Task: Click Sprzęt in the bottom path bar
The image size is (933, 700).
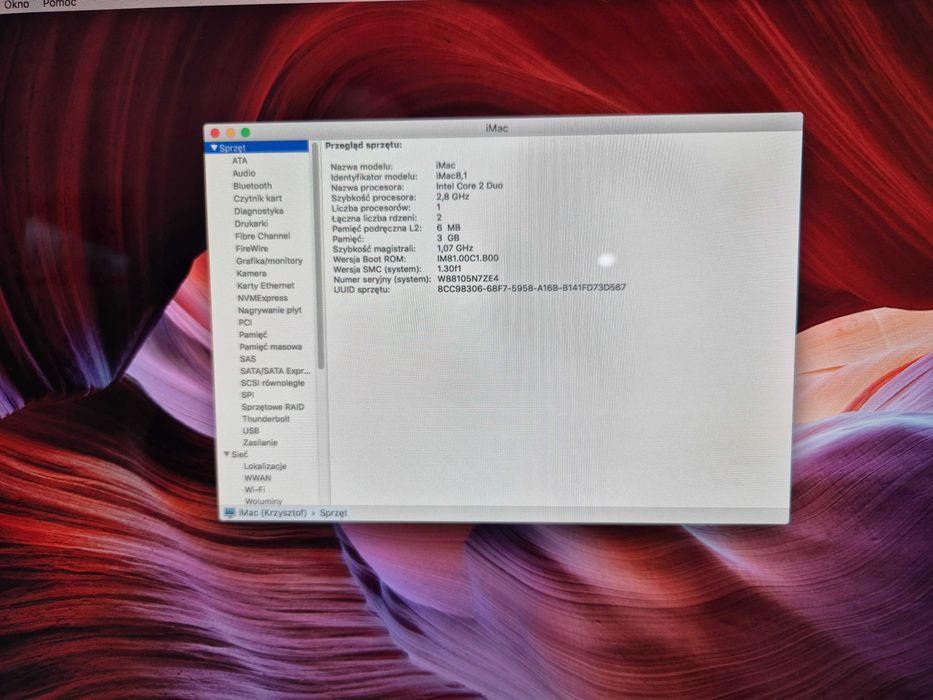Action: (333, 512)
